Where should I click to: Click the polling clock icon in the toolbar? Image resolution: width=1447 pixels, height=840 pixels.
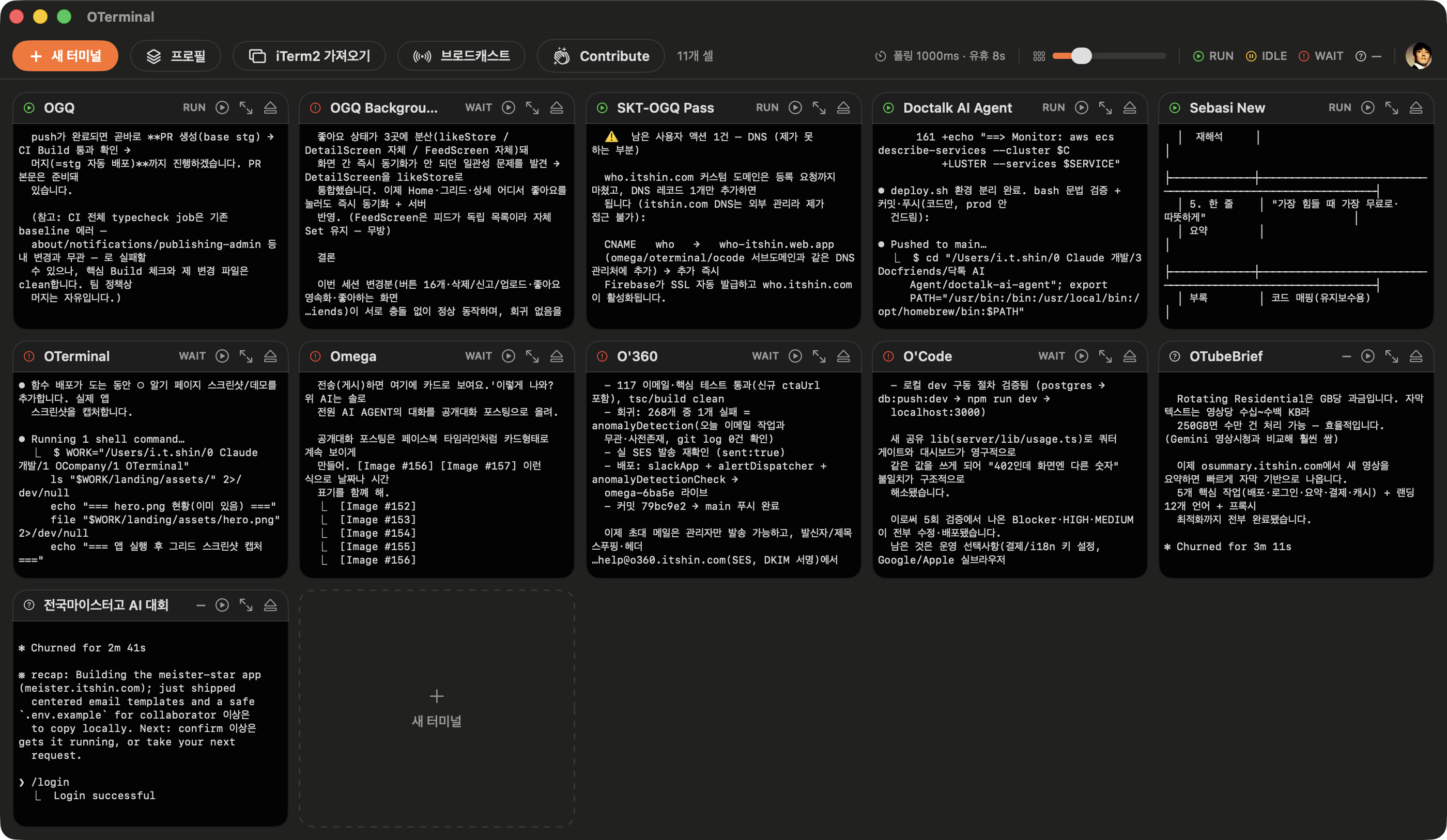click(881, 56)
